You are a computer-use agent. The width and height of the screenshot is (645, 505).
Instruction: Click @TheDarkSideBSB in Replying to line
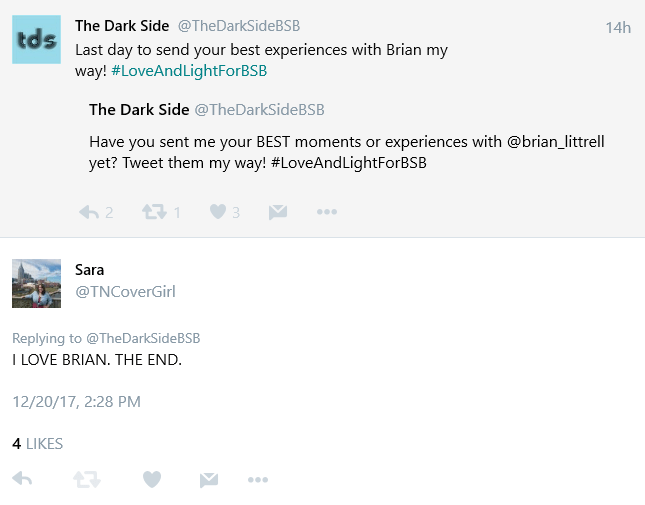click(x=143, y=339)
